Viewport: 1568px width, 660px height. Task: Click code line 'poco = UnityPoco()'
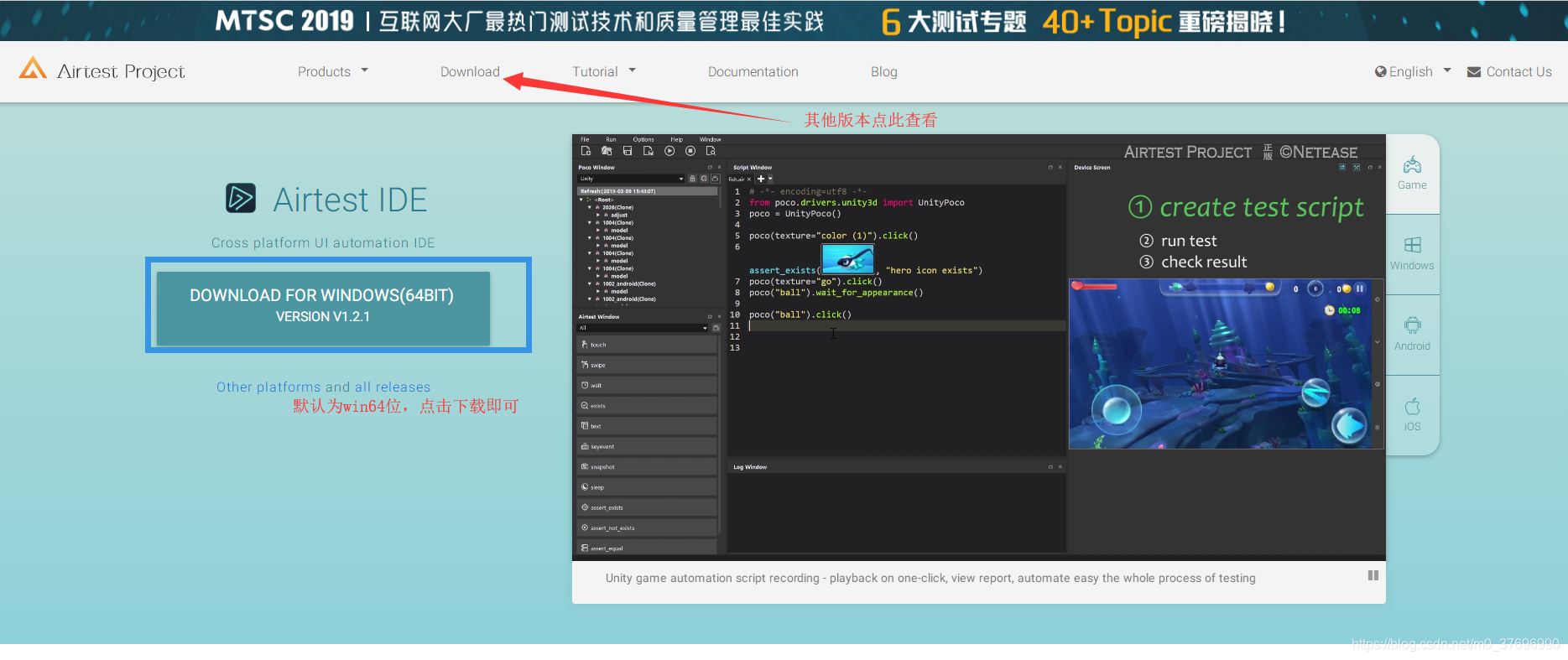point(794,213)
